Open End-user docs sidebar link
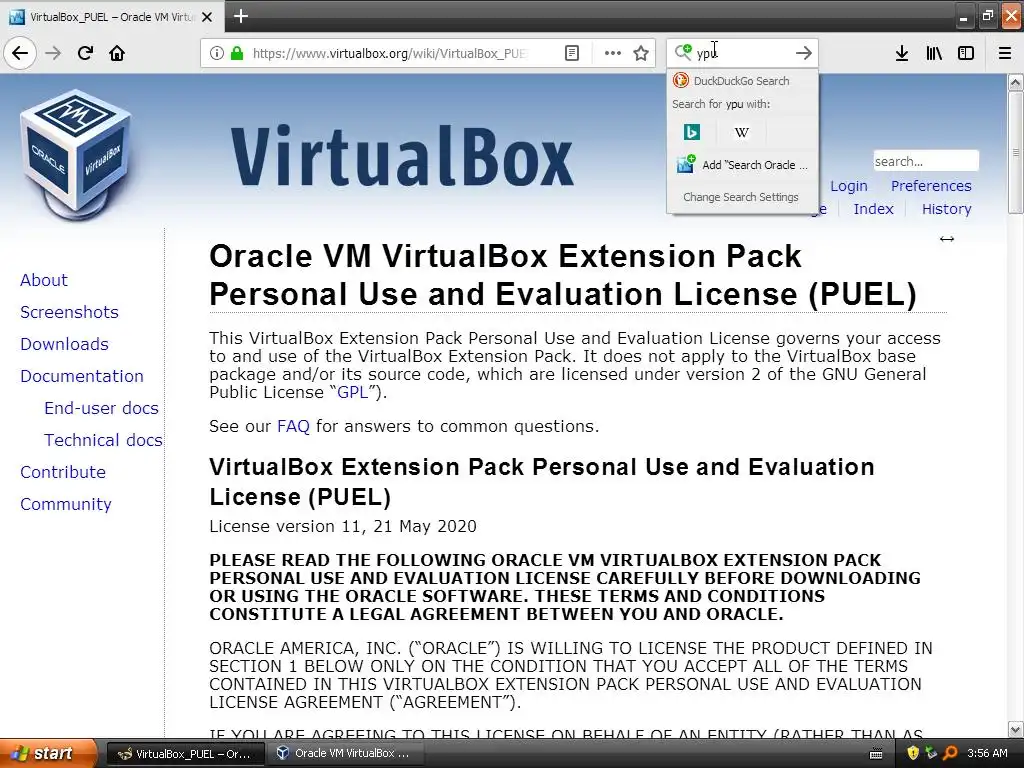 (x=101, y=408)
